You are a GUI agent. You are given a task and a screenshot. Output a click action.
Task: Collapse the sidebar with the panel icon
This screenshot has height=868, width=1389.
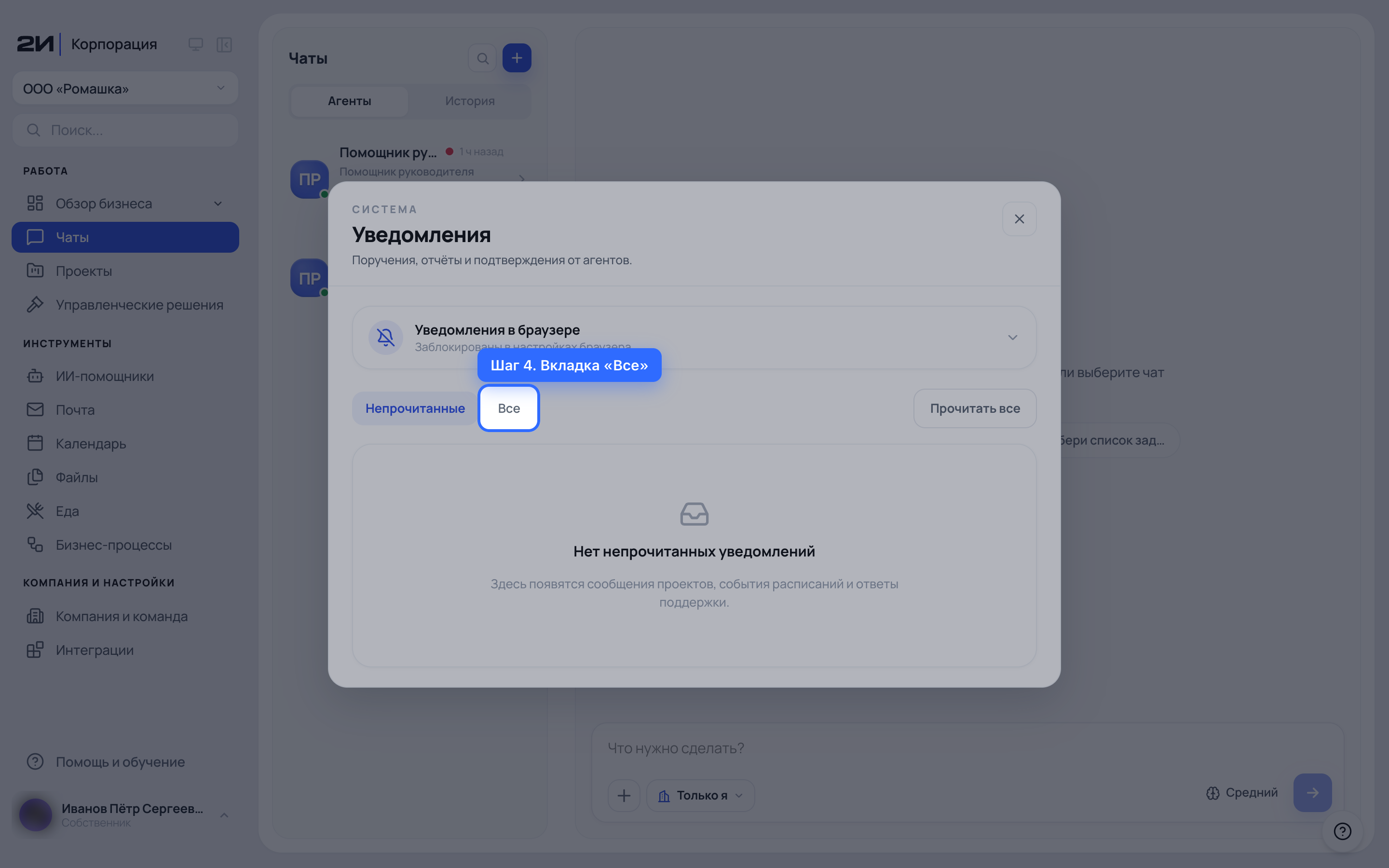[224, 44]
